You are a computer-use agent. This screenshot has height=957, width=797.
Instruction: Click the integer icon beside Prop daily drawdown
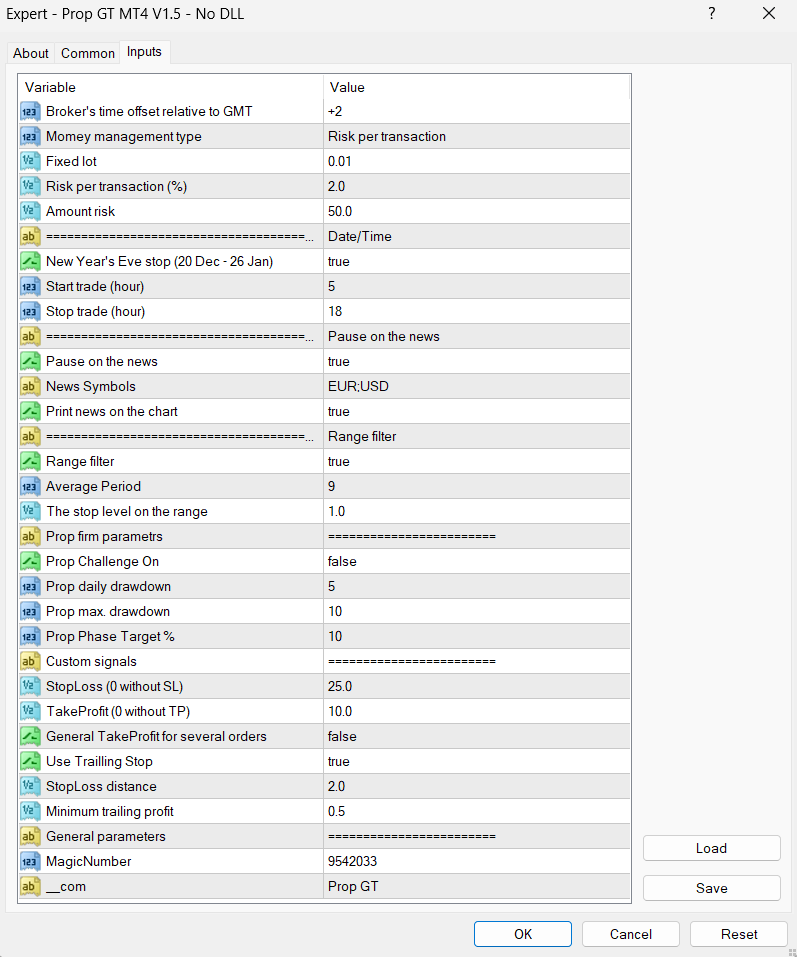tap(30, 587)
